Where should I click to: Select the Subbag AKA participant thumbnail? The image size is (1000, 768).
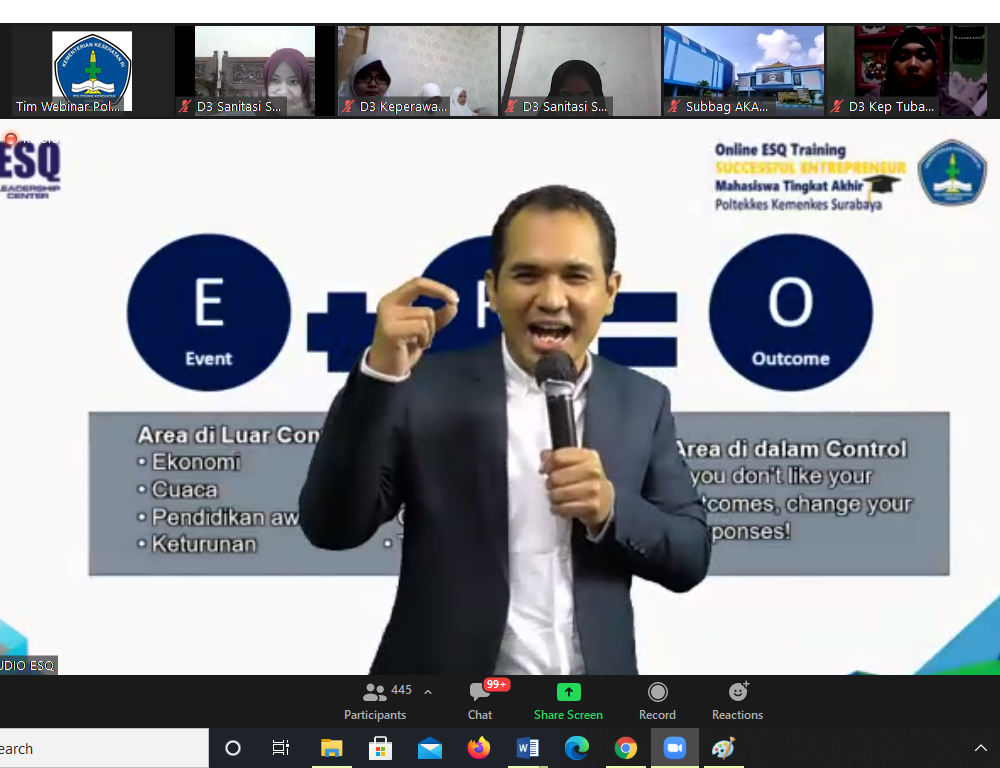coord(743,72)
